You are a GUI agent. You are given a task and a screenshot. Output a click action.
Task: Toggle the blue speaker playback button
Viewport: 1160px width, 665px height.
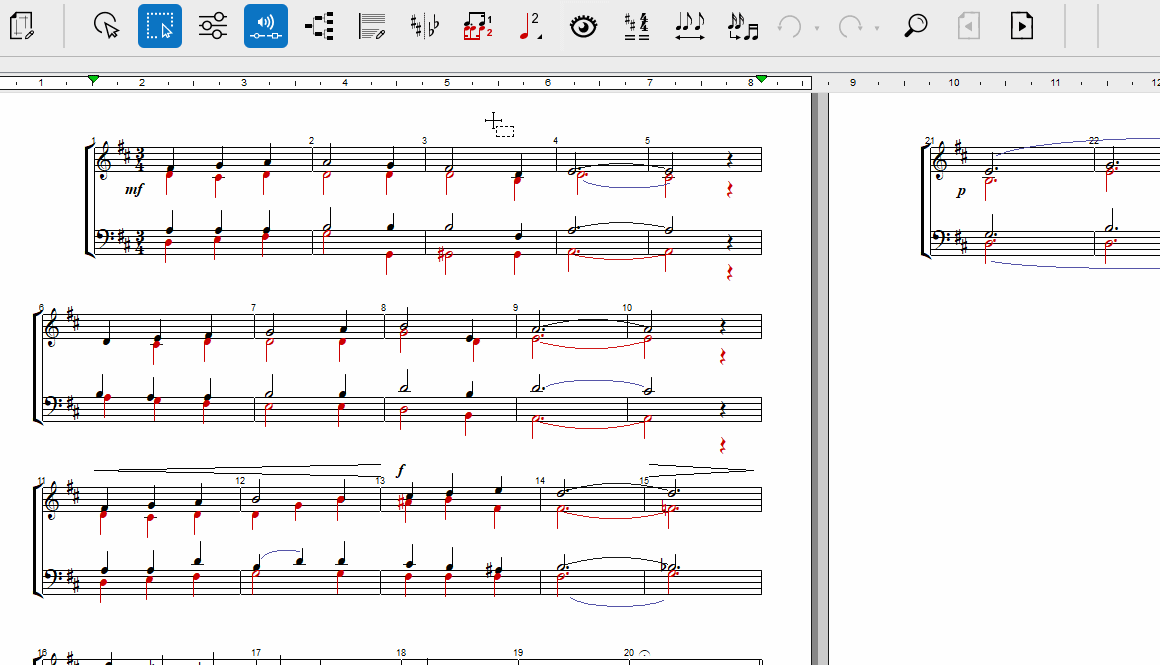click(266, 26)
